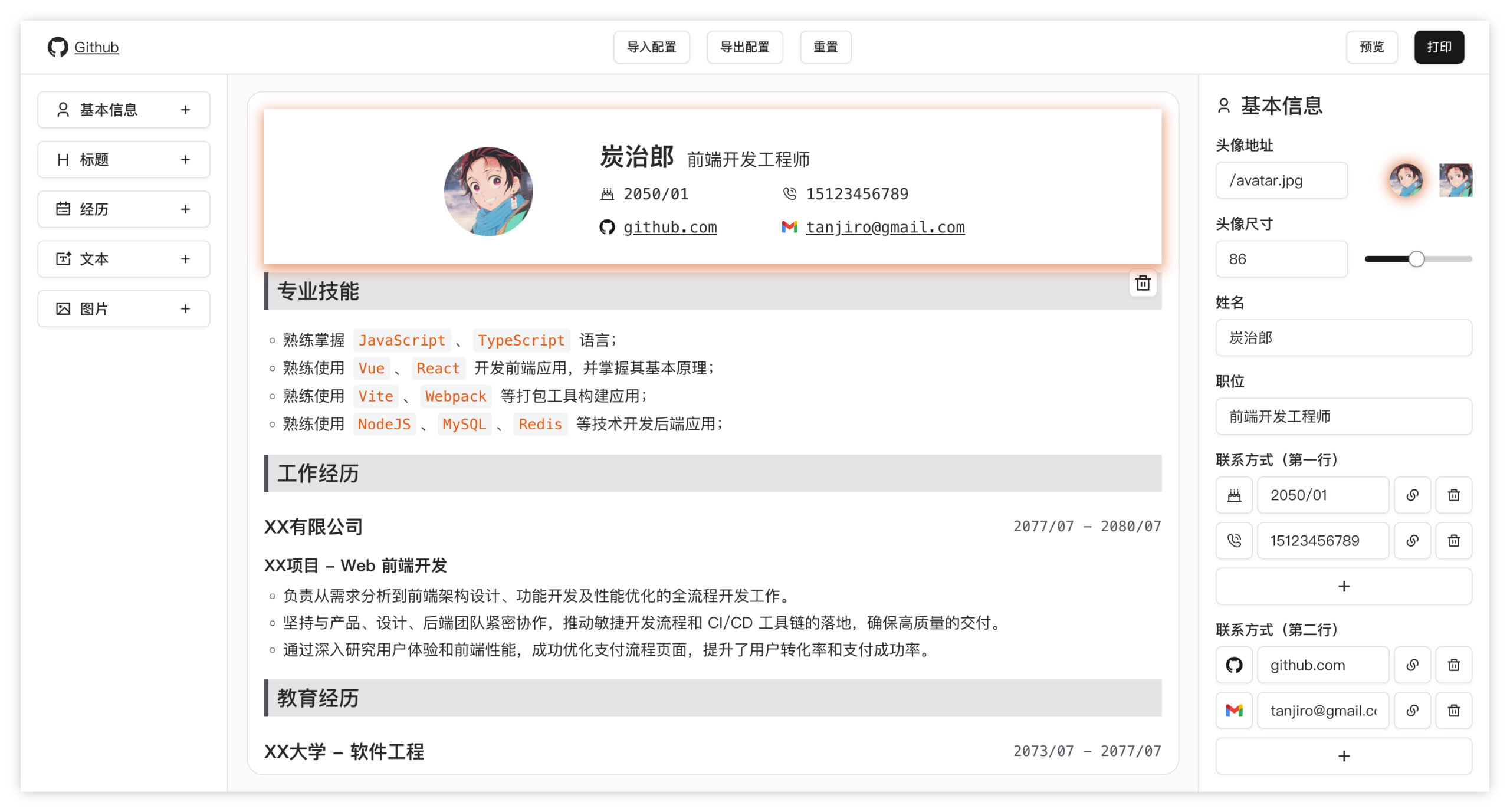
Task: Select the circular avatar shape option
Action: pos(1406,180)
